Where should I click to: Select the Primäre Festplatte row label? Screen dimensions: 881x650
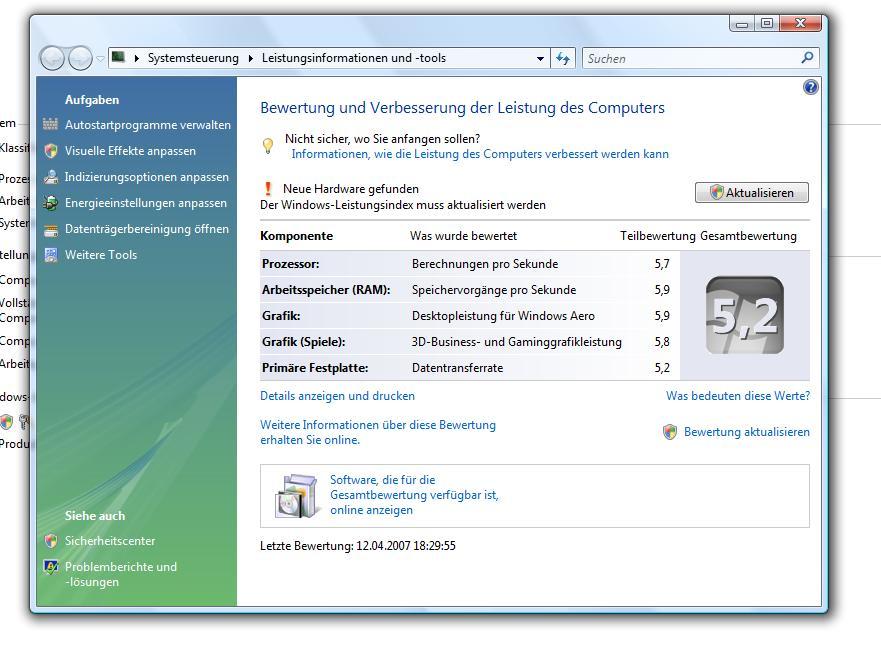[x=315, y=368]
